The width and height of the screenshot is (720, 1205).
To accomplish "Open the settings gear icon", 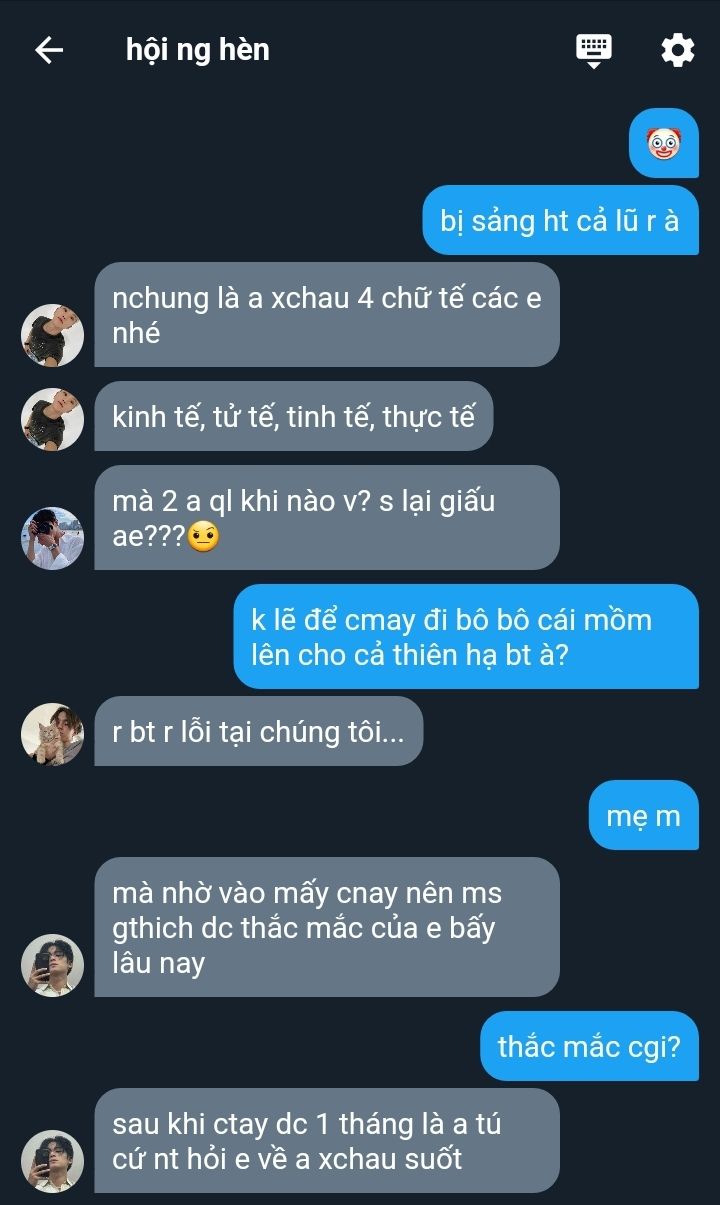I will tap(677, 50).
